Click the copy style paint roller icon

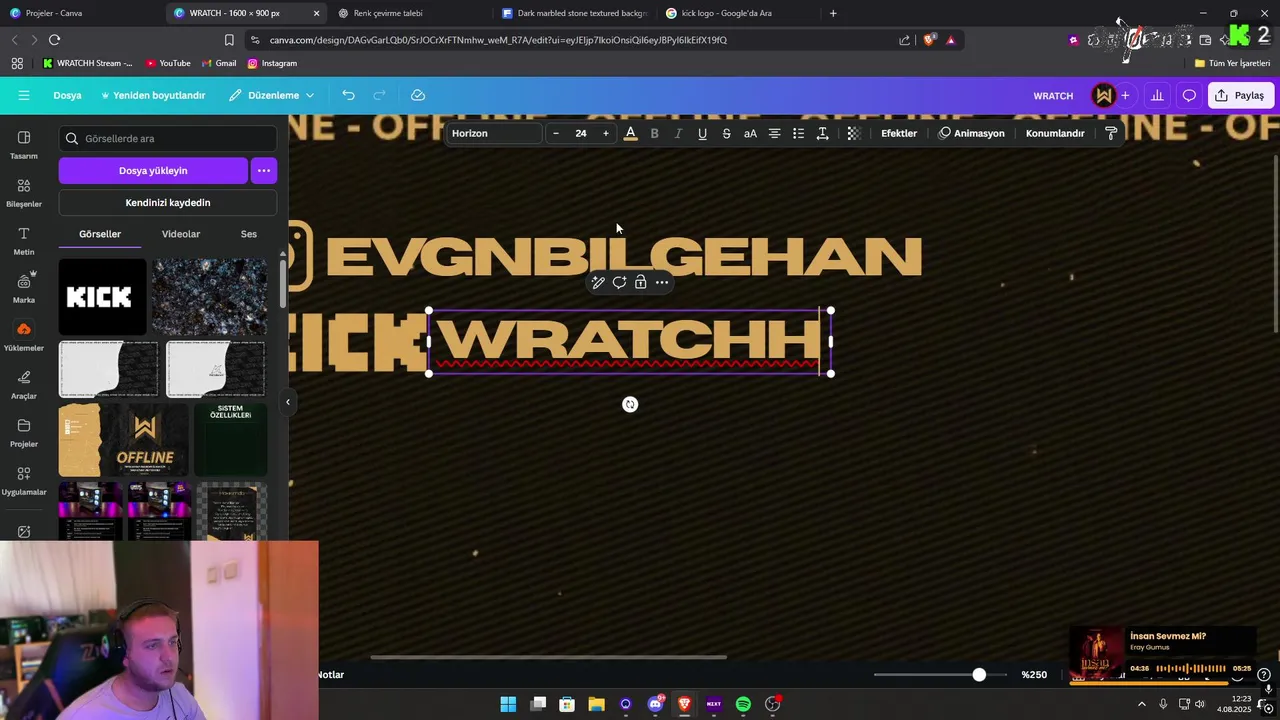coord(1111,133)
